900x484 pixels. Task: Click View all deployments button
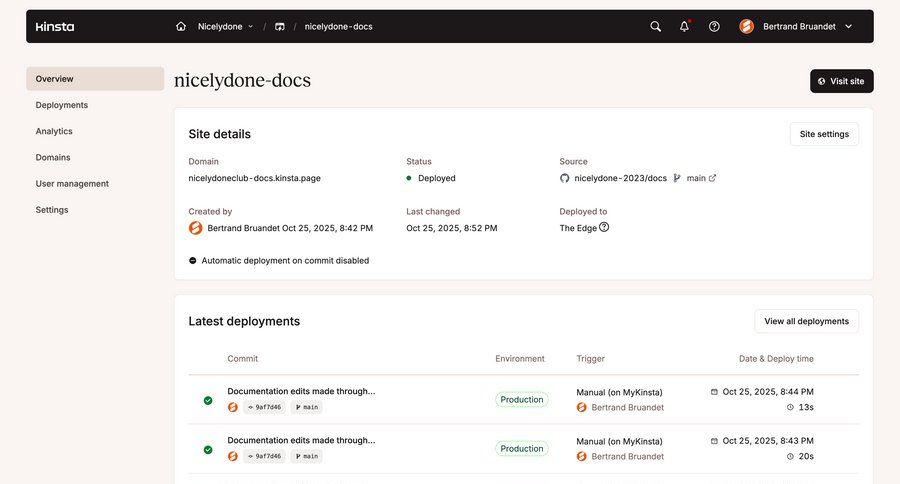click(x=806, y=321)
